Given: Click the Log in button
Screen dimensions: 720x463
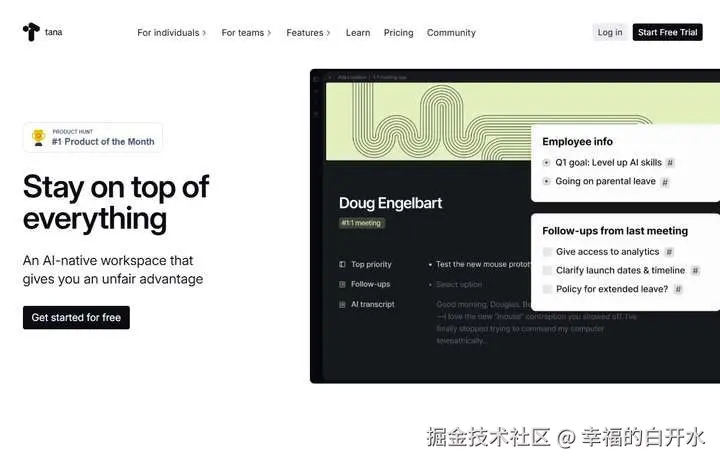Looking at the screenshot, I should click(610, 32).
